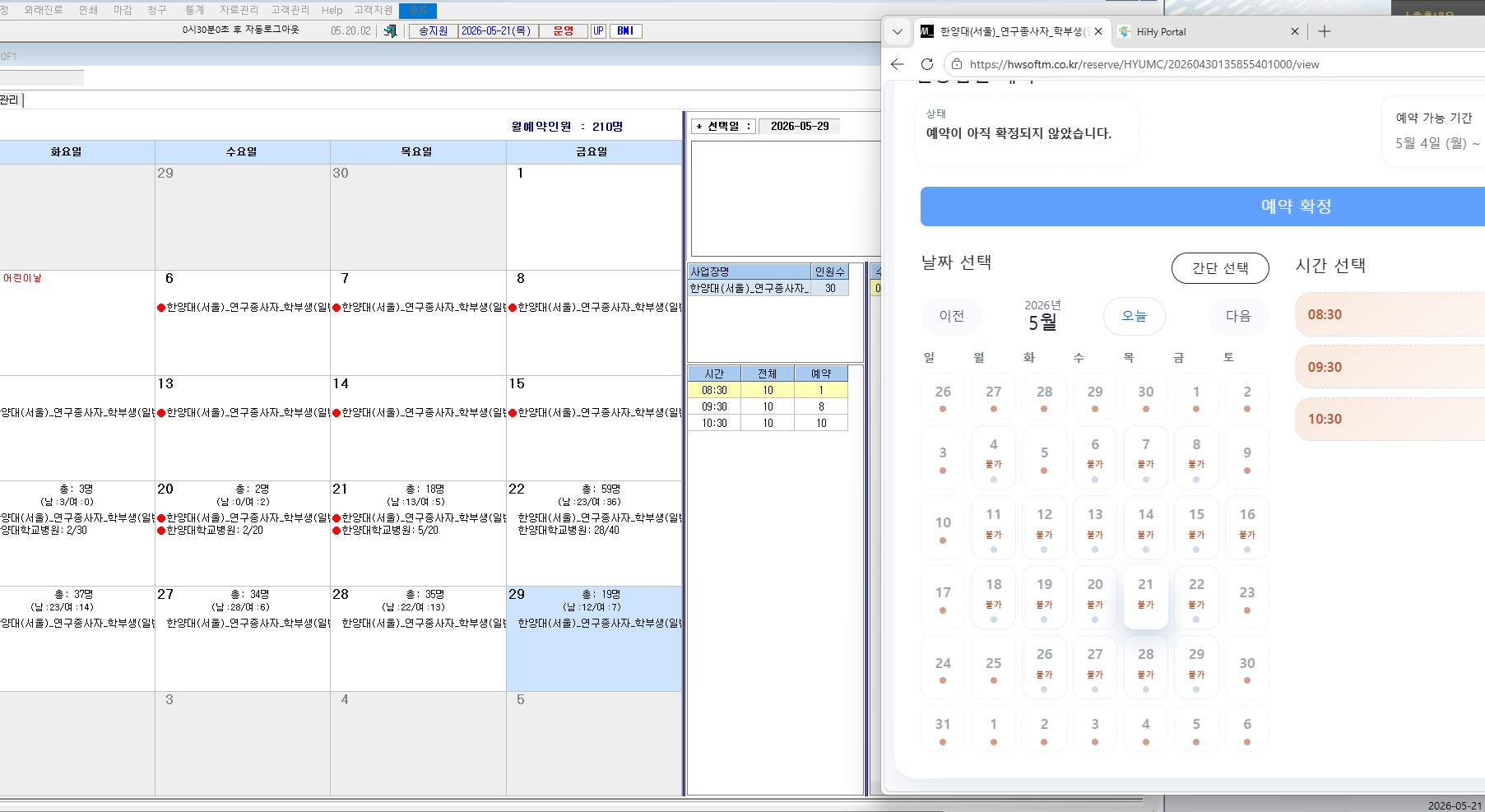Go to next month with 다음
The width and height of the screenshot is (1485, 812).
tap(1238, 316)
